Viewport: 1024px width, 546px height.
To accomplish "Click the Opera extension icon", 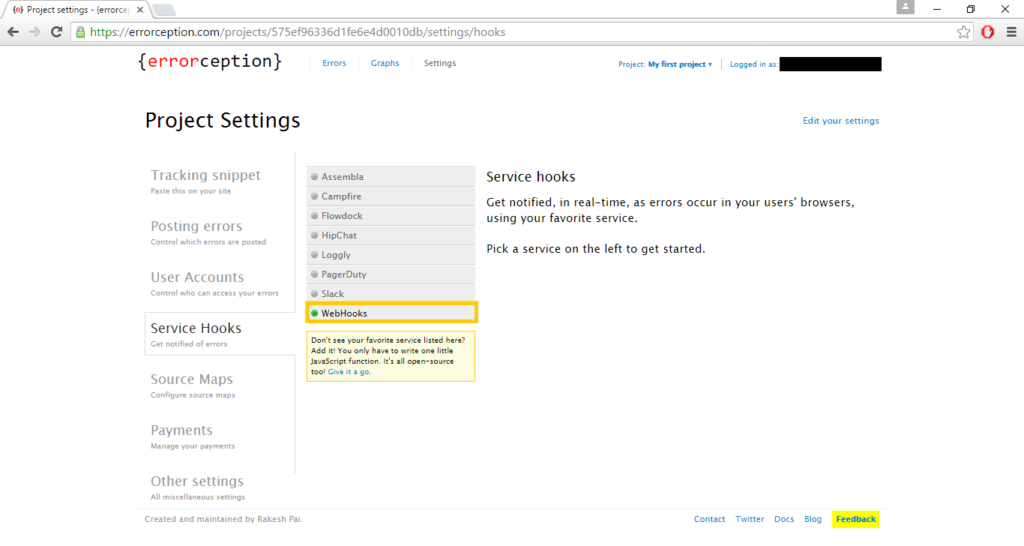I will pos(987,32).
